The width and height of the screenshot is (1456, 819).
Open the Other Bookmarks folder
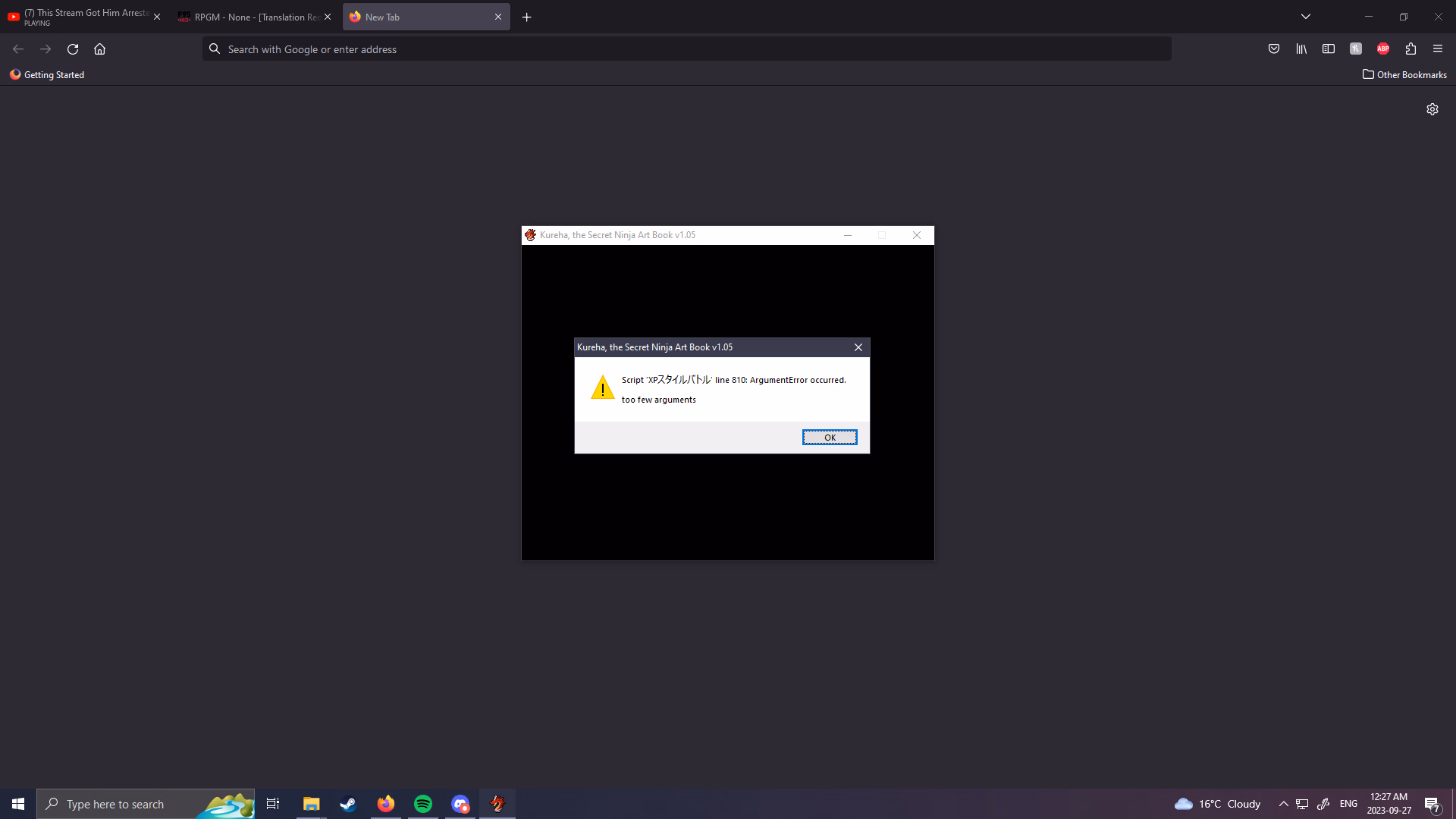pyautogui.click(x=1404, y=74)
